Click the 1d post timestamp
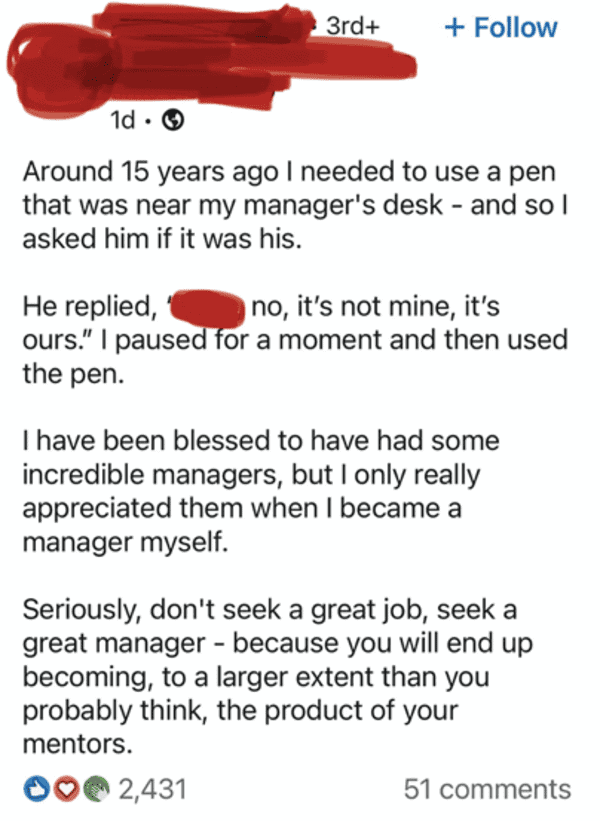600x821 pixels. (x=123, y=121)
